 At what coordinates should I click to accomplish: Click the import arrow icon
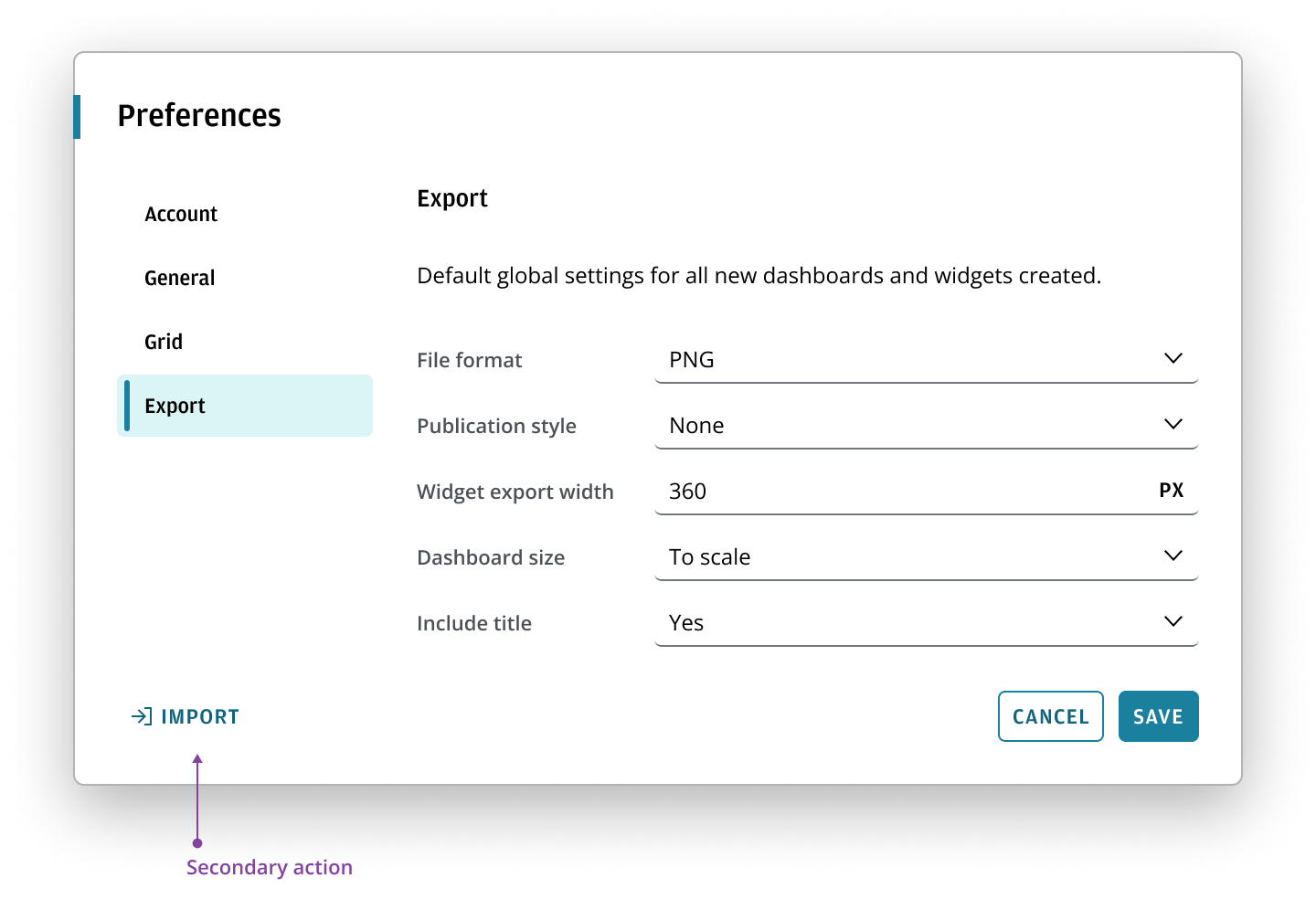point(141,716)
